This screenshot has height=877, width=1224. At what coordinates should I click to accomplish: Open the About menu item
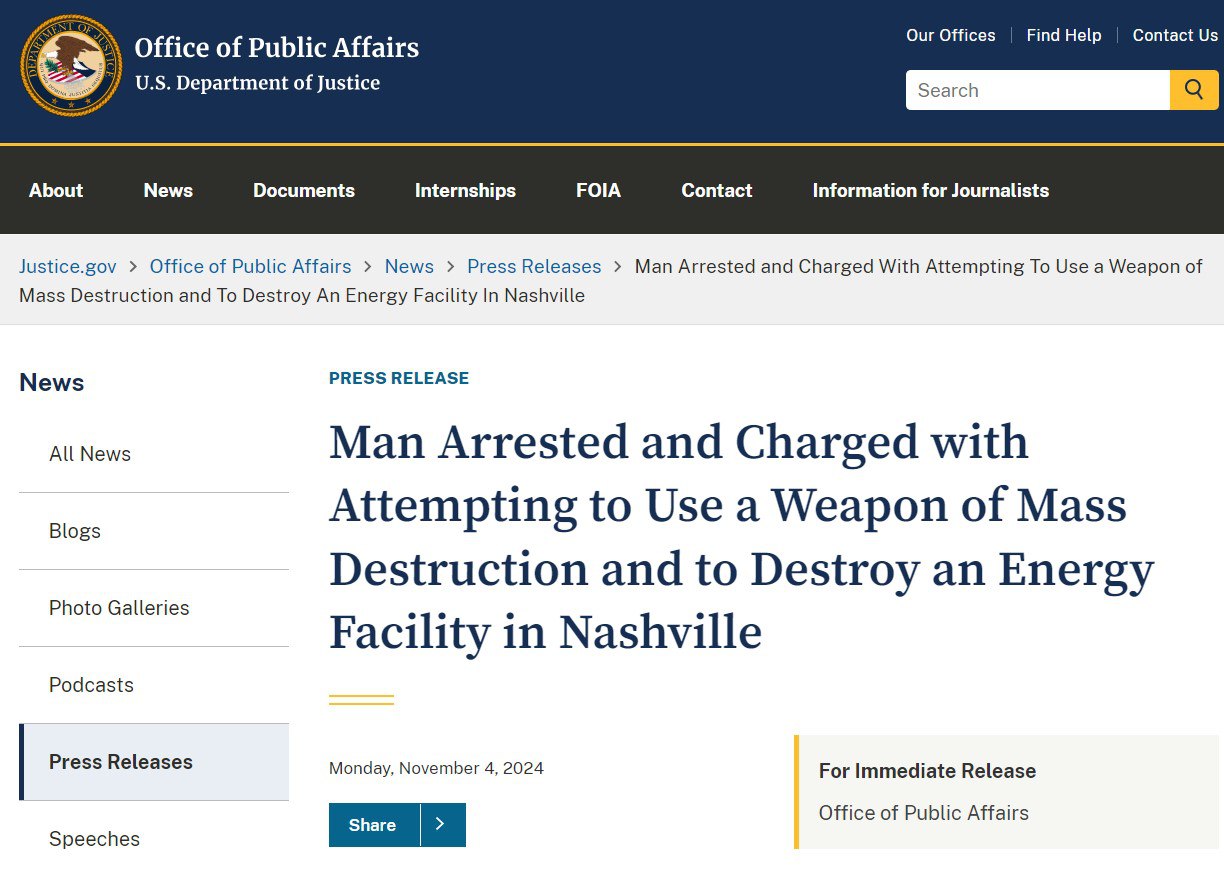click(x=56, y=190)
